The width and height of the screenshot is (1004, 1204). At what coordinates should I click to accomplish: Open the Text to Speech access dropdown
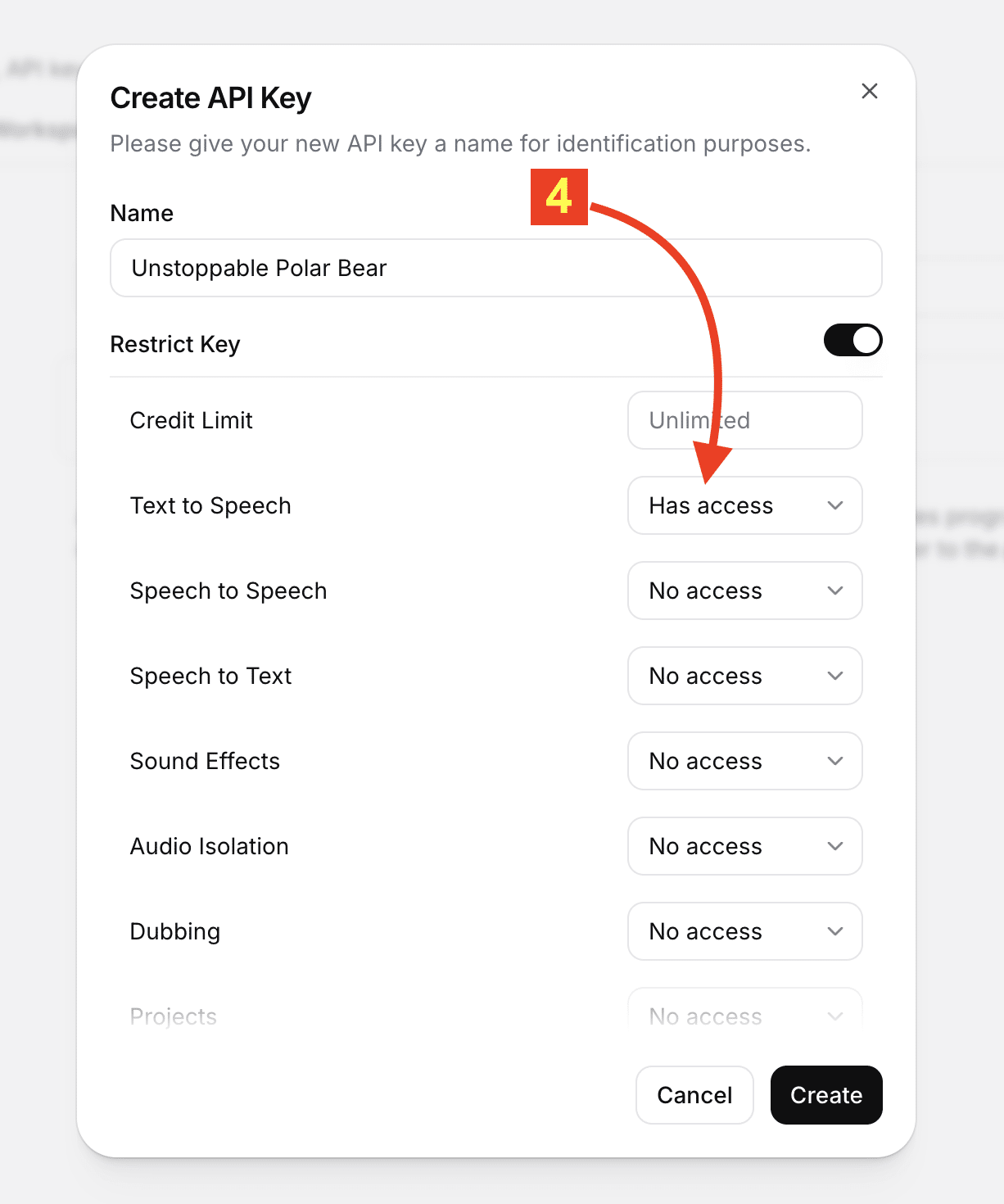pyautogui.click(x=744, y=505)
